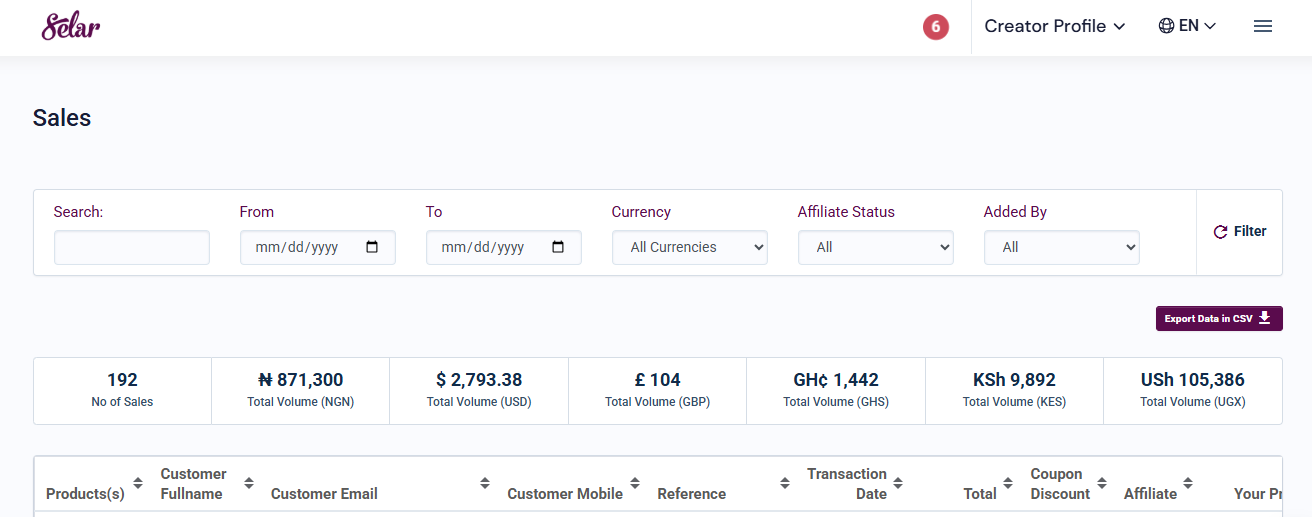Click the Reference column header text
1312x517 pixels.
(x=692, y=494)
